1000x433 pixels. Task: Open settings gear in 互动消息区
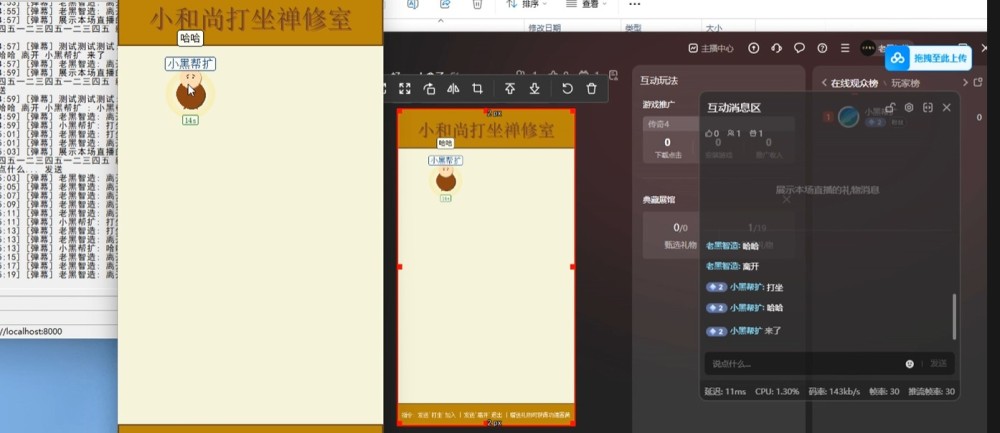point(909,107)
